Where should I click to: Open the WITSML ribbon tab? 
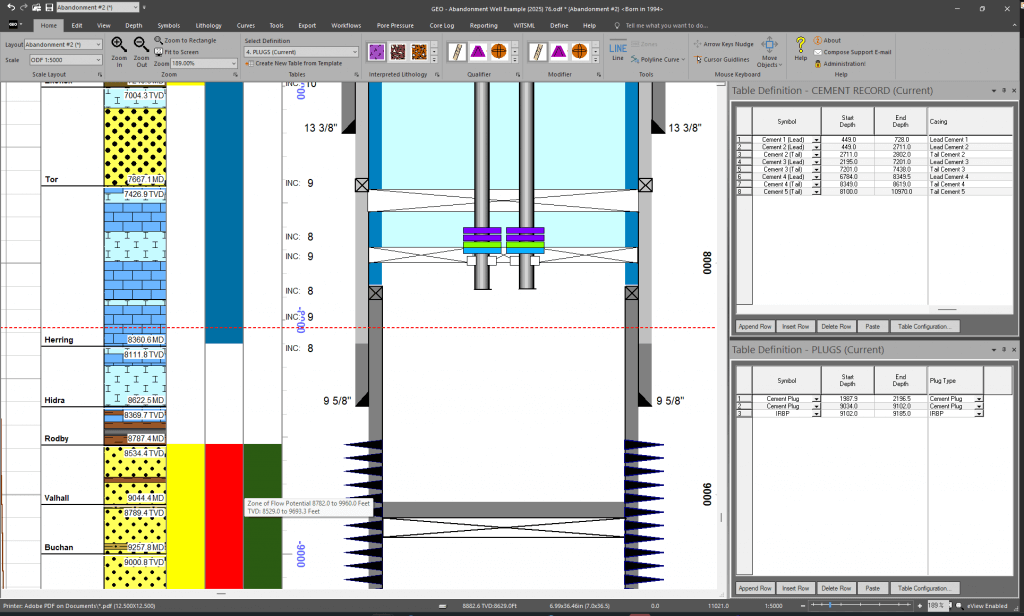524,25
